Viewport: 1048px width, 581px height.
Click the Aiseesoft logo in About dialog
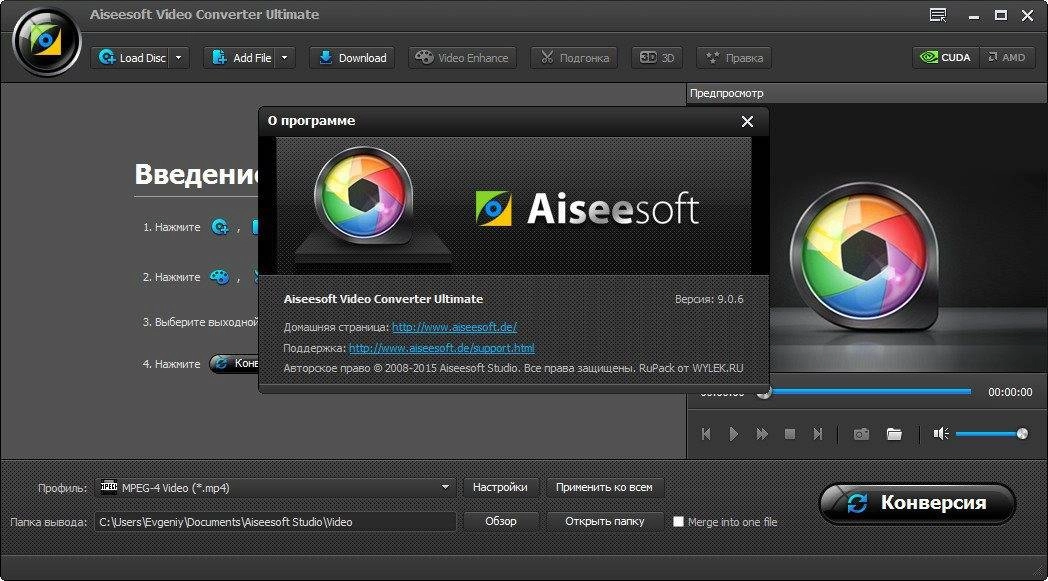(x=587, y=209)
